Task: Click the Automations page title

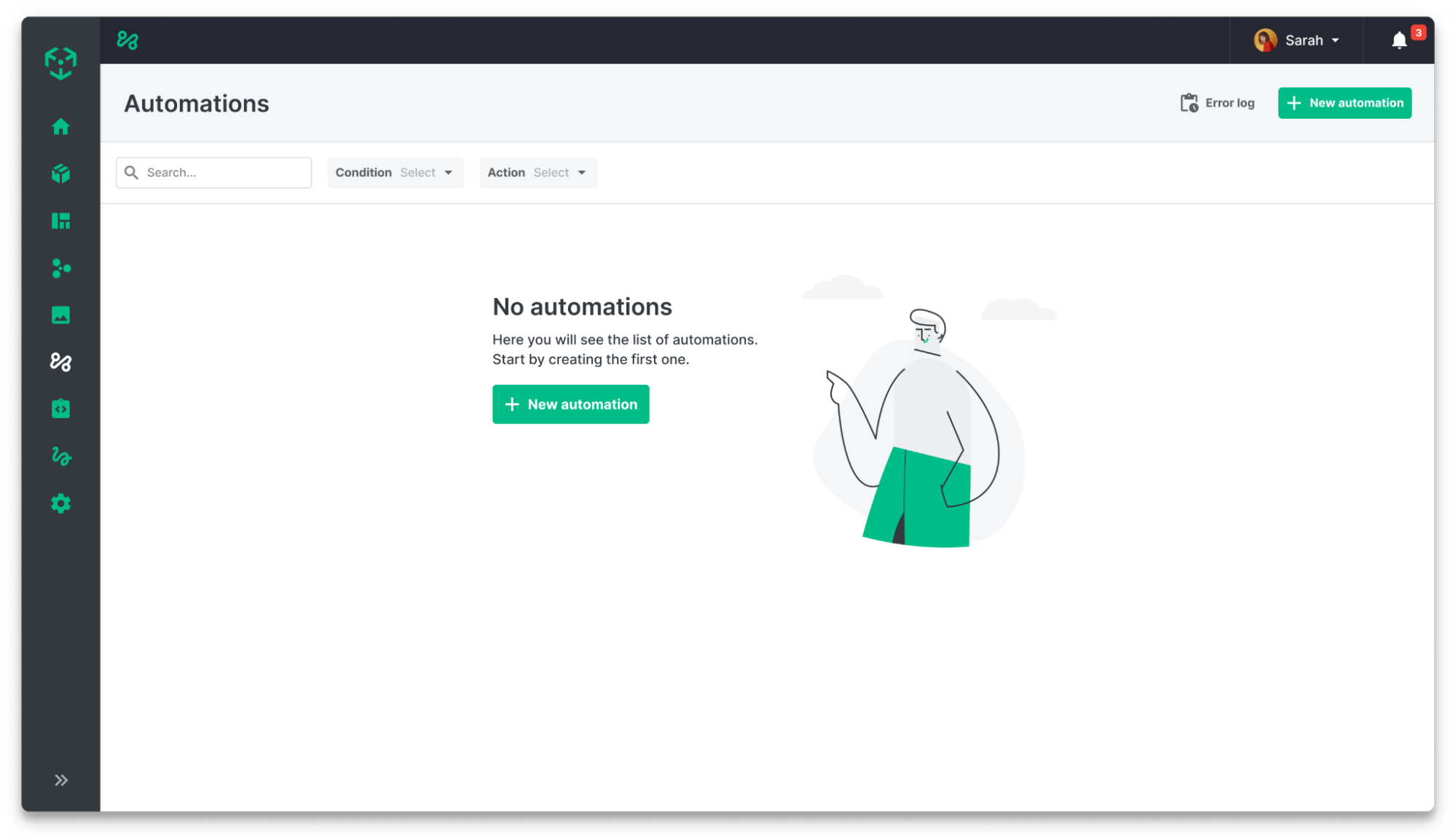Action: (x=197, y=103)
